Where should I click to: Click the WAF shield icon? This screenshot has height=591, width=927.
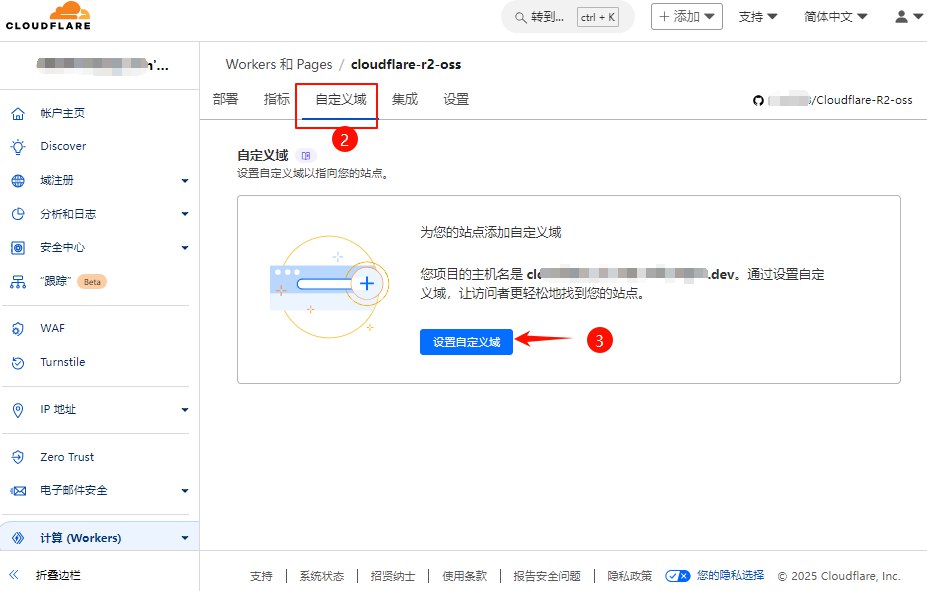click(18, 328)
